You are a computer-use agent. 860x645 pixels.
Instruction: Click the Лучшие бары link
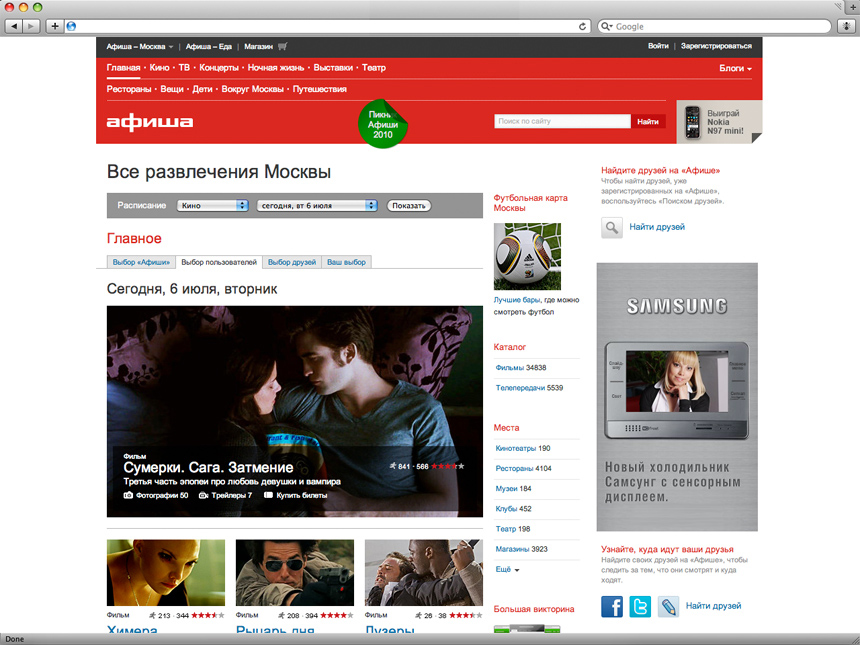pyautogui.click(x=517, y=300)
